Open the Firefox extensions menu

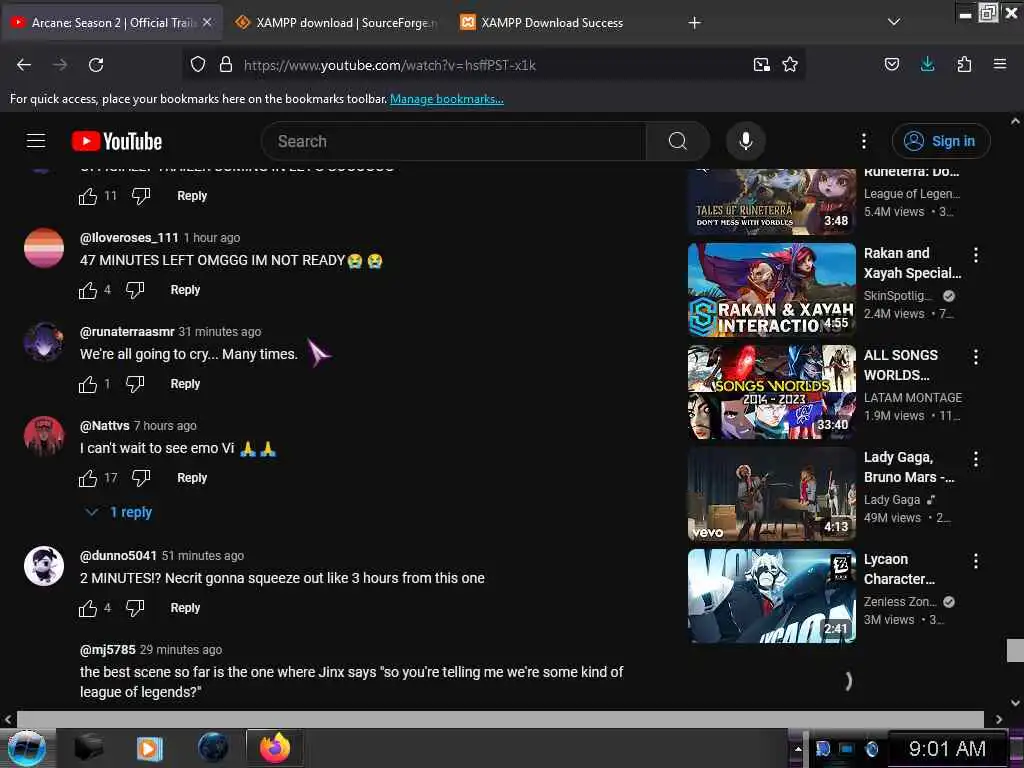pyautogui.click(x=964, y=64)
